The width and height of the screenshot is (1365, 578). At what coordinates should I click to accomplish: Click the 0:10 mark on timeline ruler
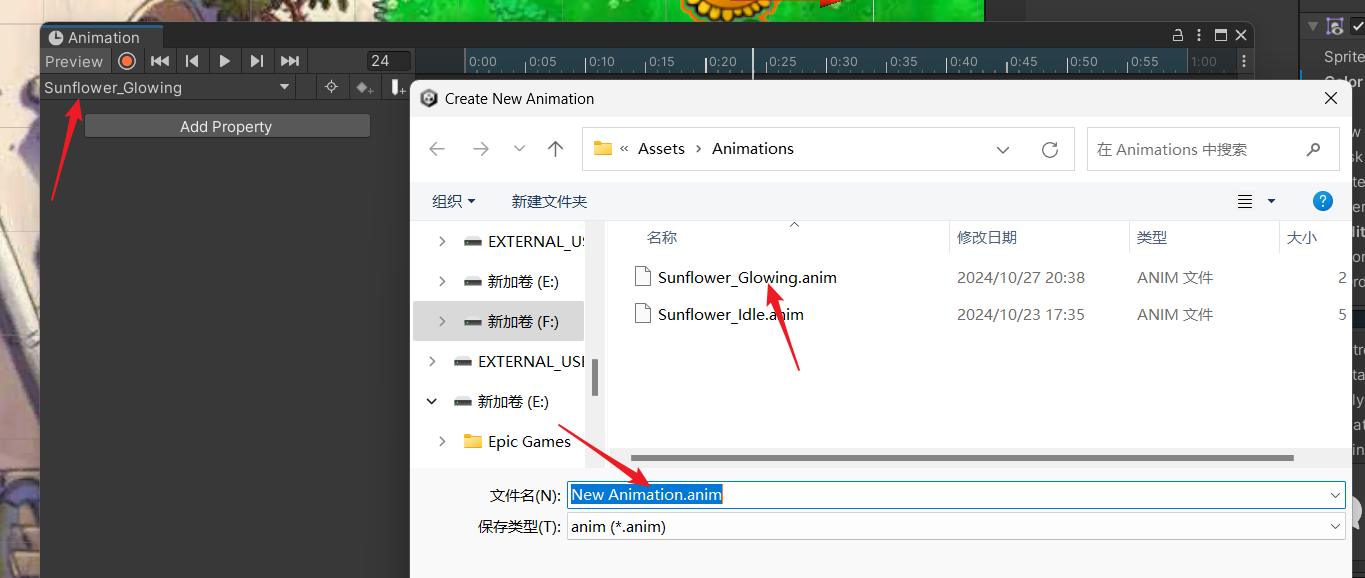(602, 61)
